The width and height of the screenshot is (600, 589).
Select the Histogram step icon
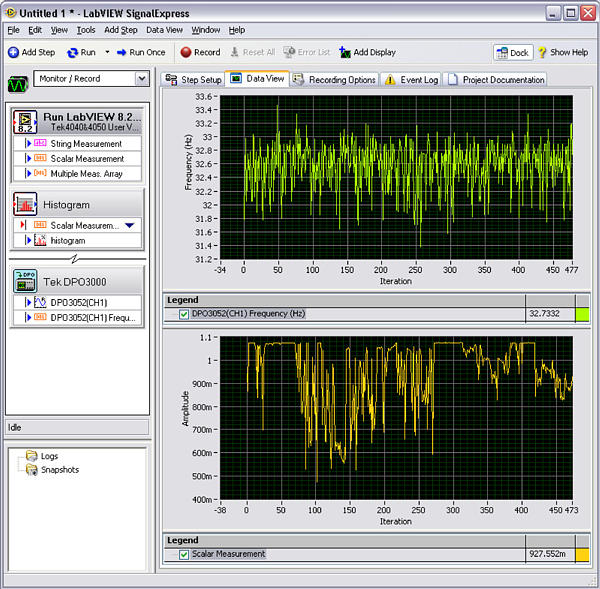(x=26, y=204)
